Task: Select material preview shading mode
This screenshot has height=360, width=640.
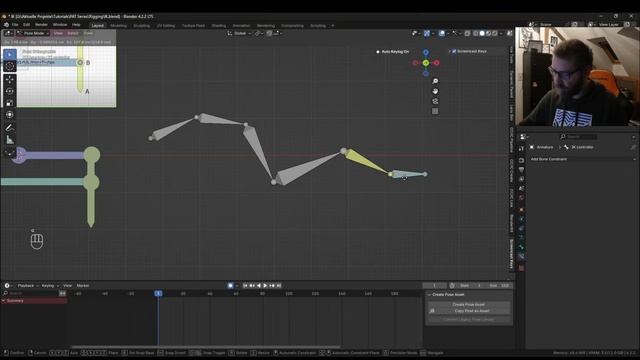Action: point(489,33)
